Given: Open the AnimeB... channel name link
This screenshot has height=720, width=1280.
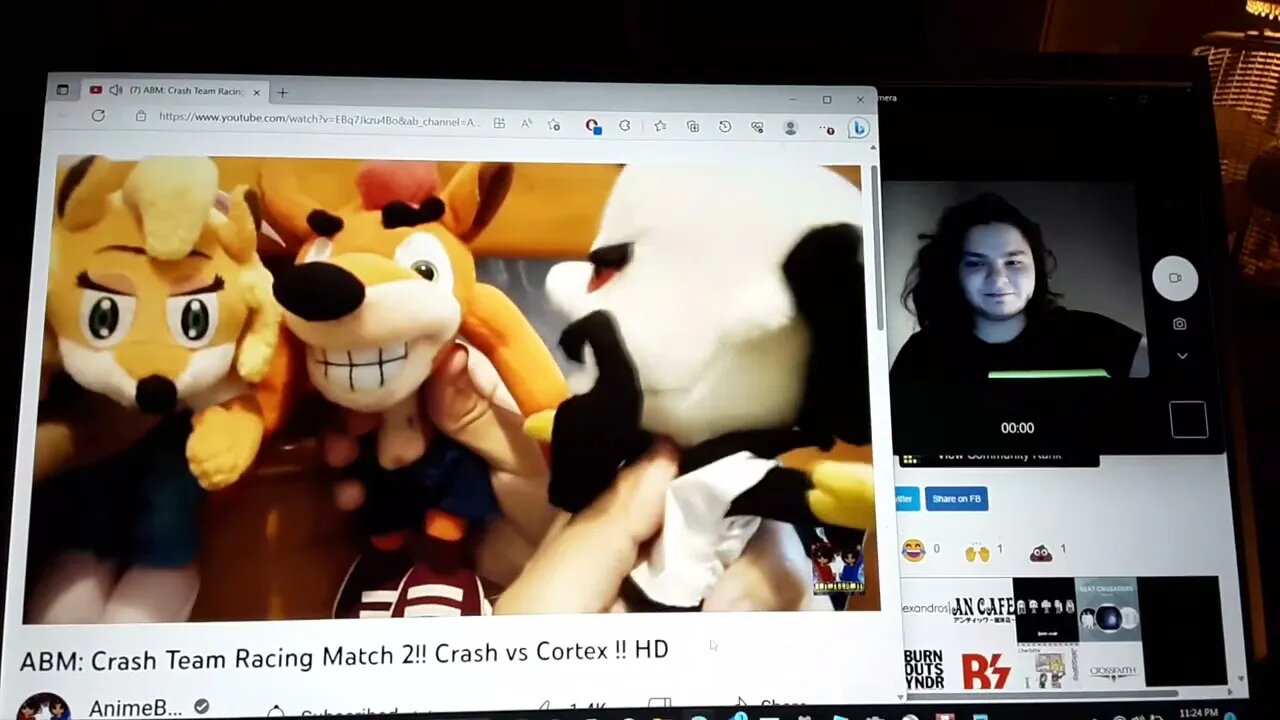Looking at the screenshot, I should click(x=136, y=708).
